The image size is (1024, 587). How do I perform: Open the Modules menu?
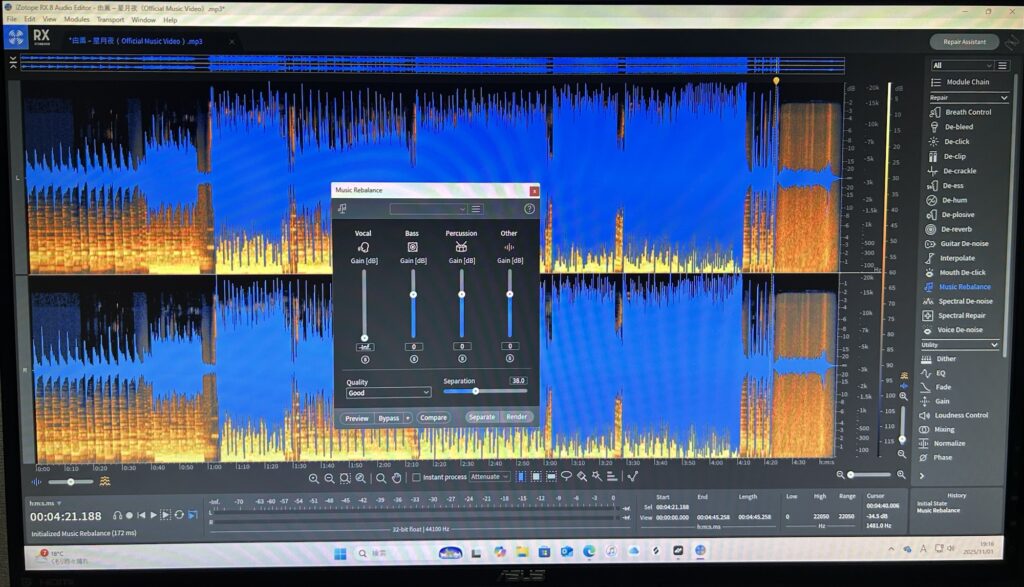point(76,20)
